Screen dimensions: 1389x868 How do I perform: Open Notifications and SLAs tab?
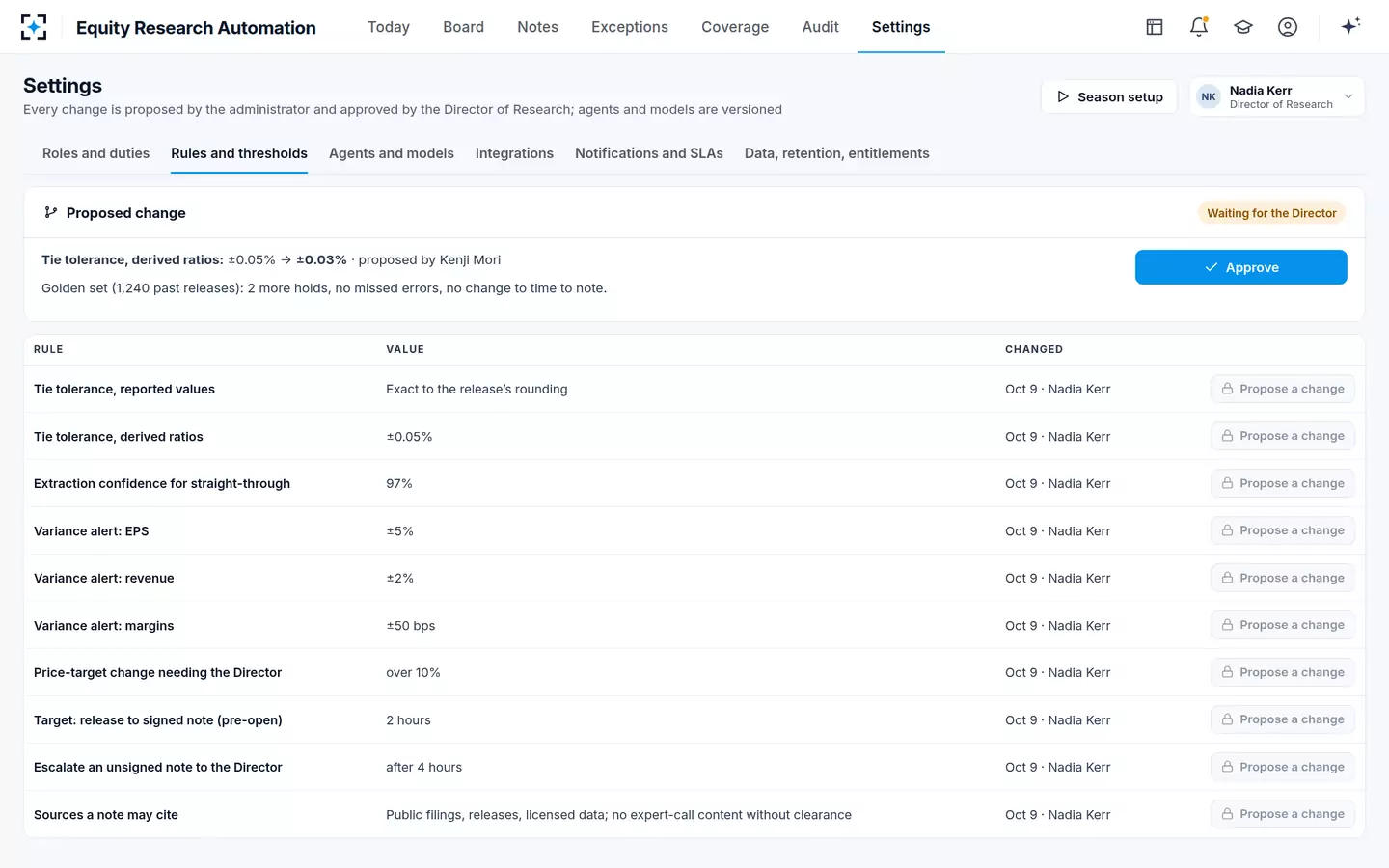pyautogui.click(x=649, y=153)
